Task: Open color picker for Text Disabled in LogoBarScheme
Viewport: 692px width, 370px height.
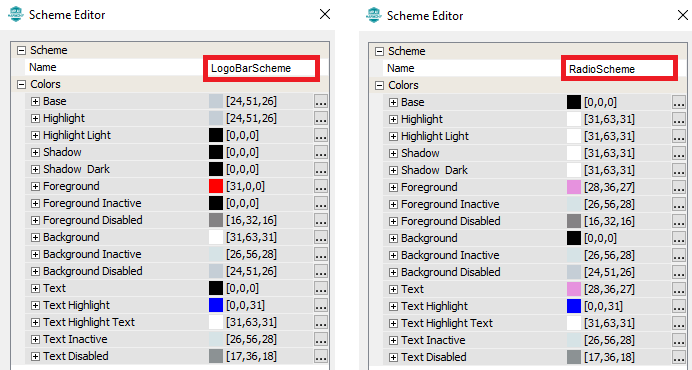Action: tap(321, 356)
